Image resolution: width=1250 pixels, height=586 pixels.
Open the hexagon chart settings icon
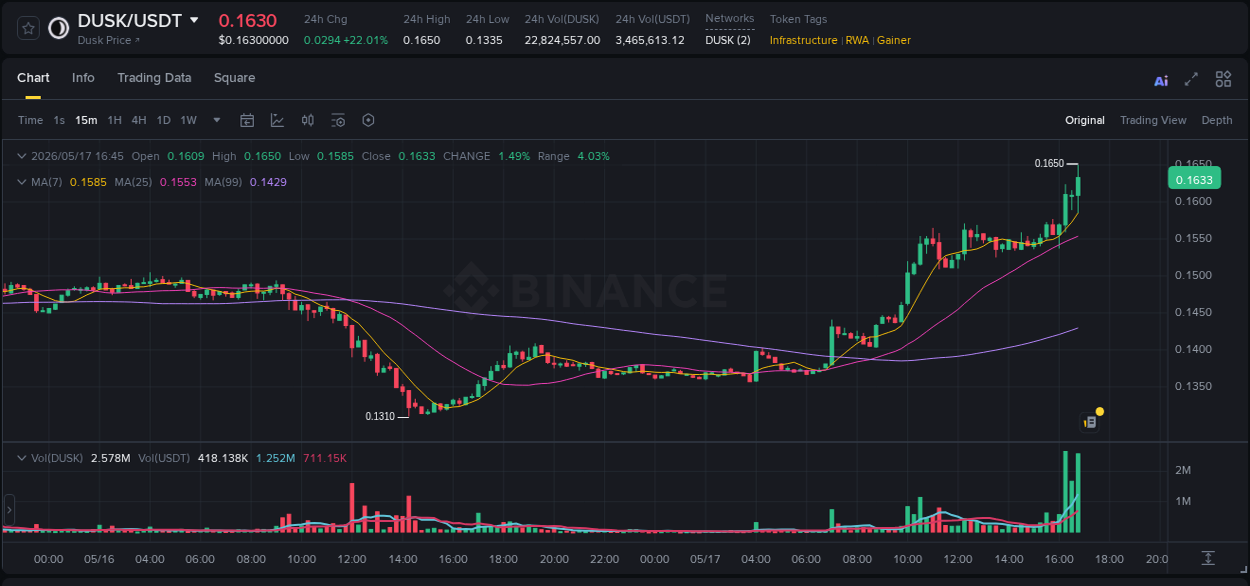(x=368, y=120)
